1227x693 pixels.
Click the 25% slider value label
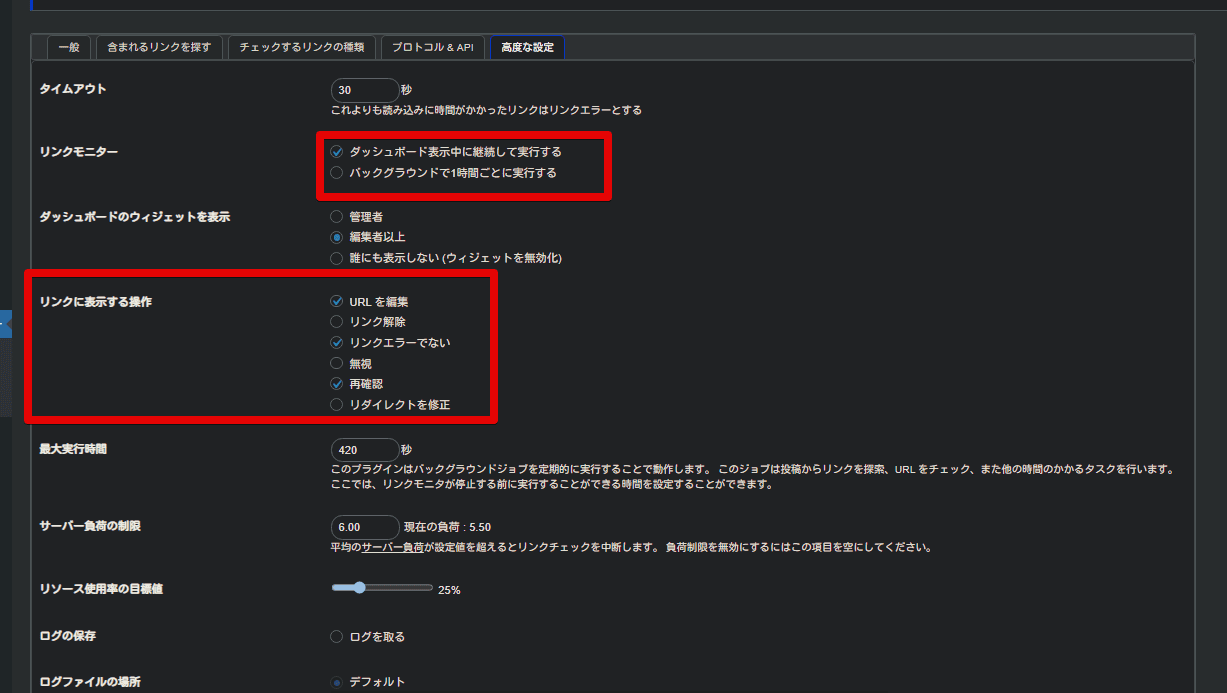point(449,590)
